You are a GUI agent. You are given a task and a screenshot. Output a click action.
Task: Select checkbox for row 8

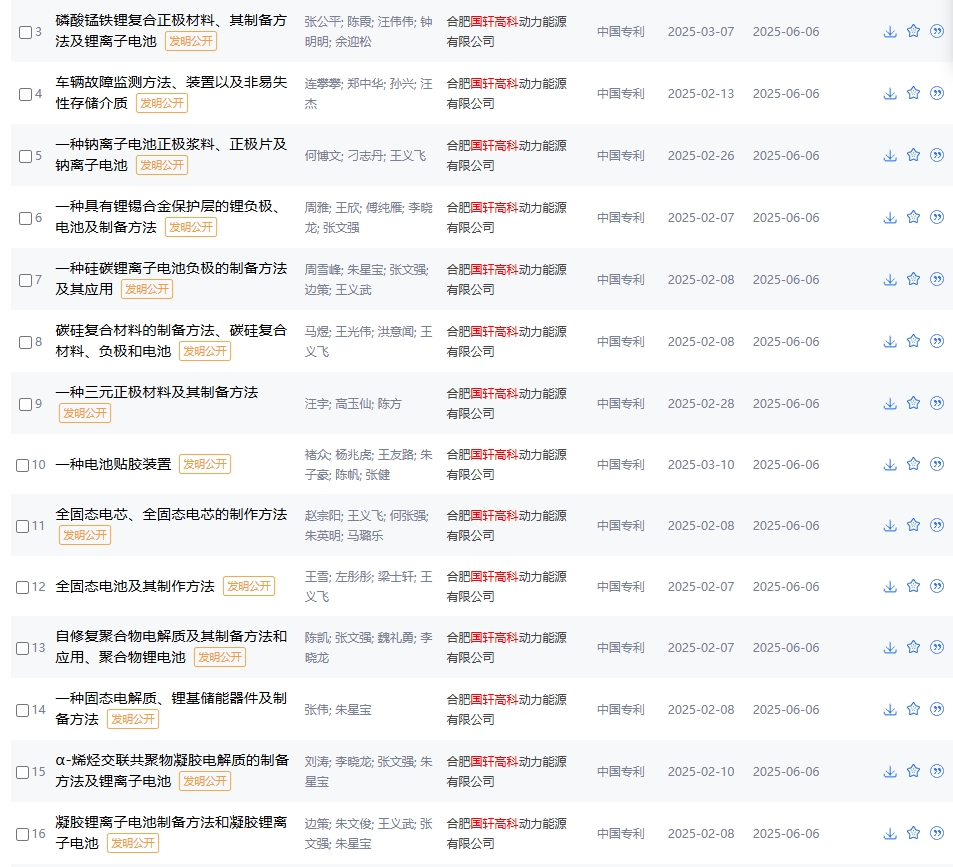[25, 342]
